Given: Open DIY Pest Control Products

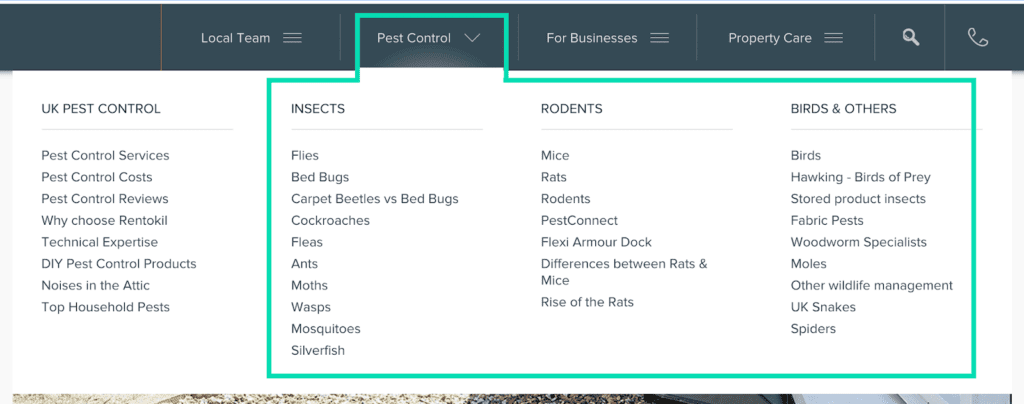Looking at the screenshot, I should point(119,264).
